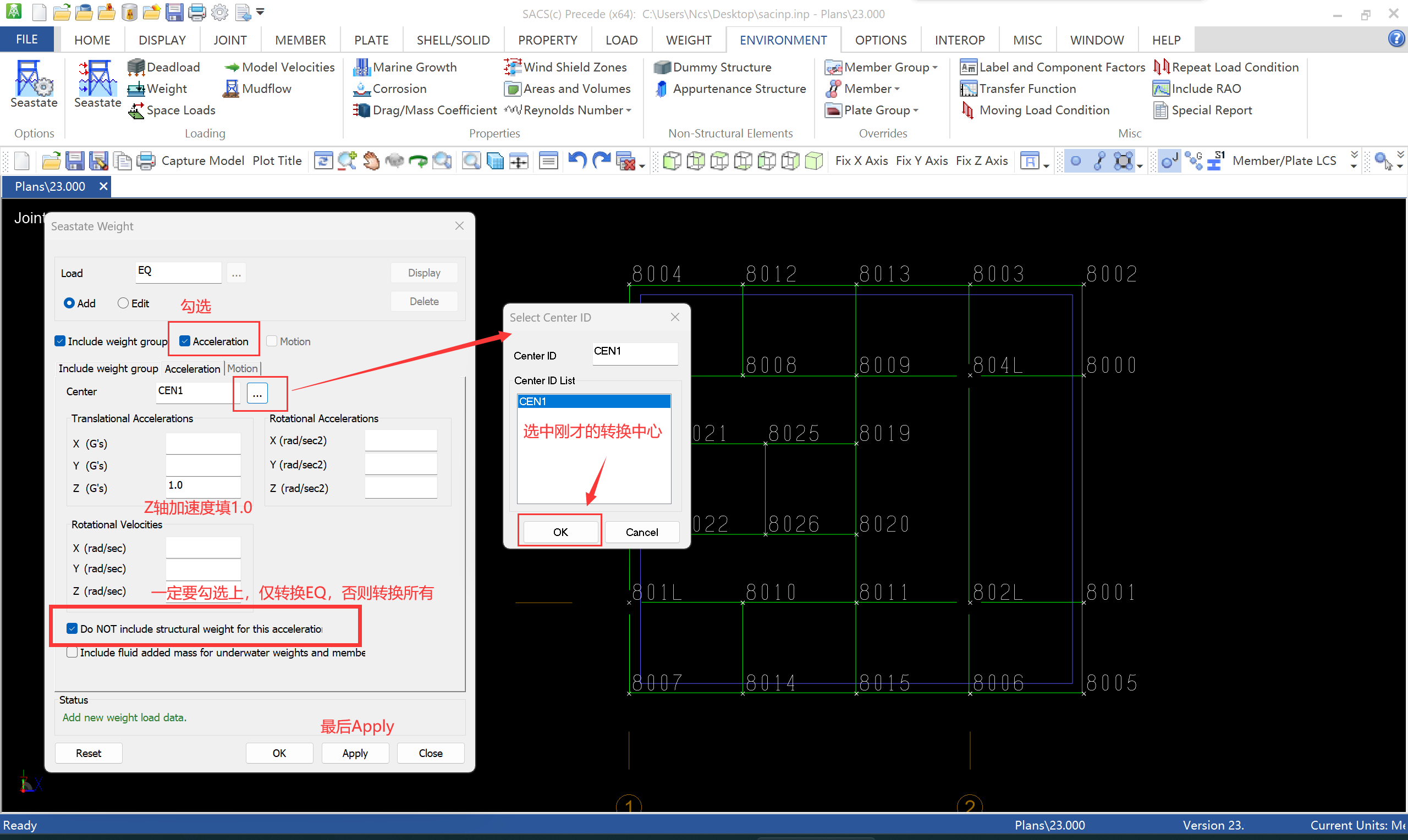Viewport: 1408px width, 840px height.
Task: Select the Dummy Structure icon
Action: pos(661,67)
